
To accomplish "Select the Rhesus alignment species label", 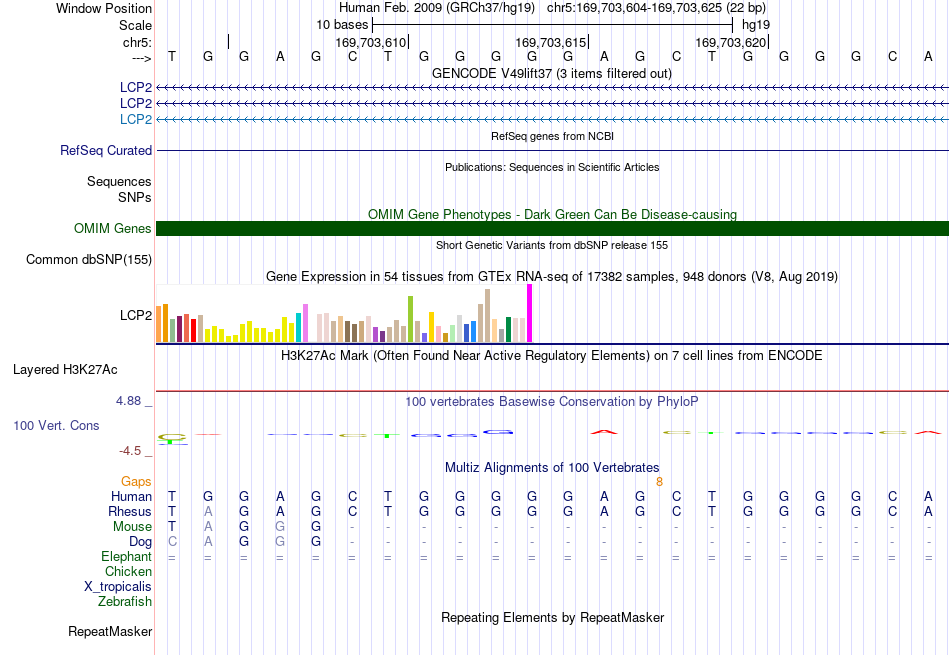I will coord(130,511).
